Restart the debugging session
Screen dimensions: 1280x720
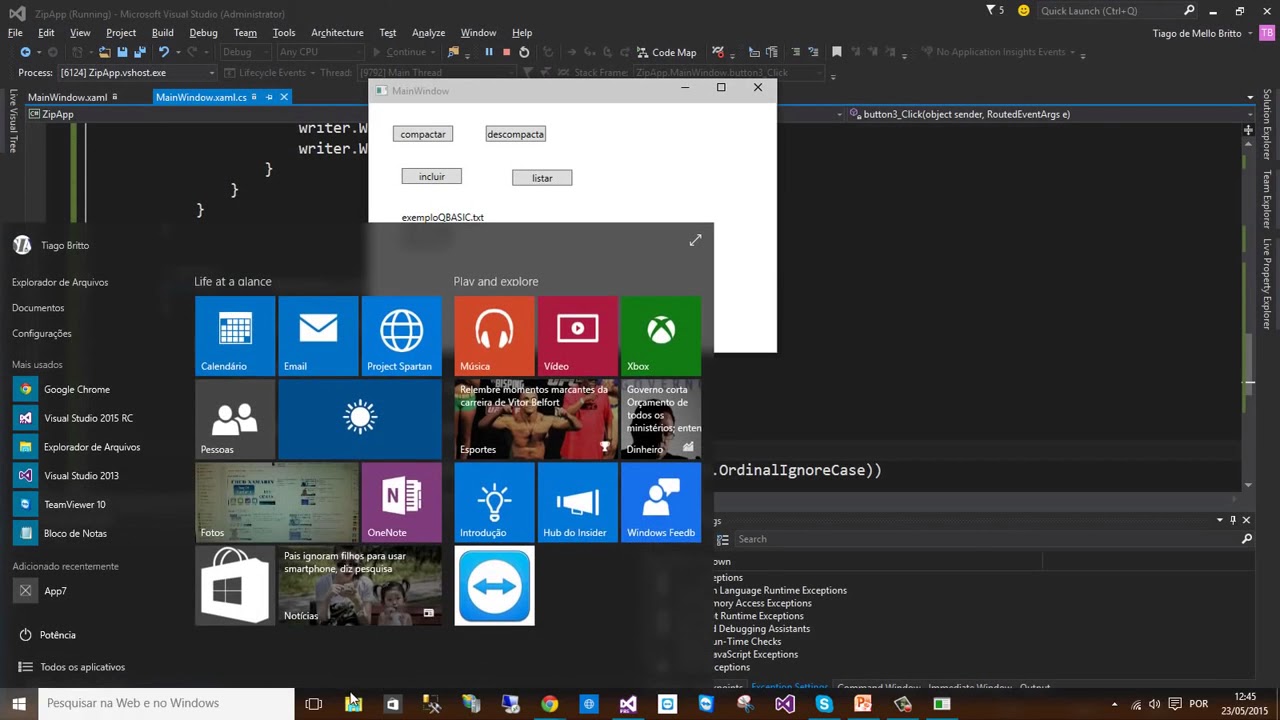point(524,52)
